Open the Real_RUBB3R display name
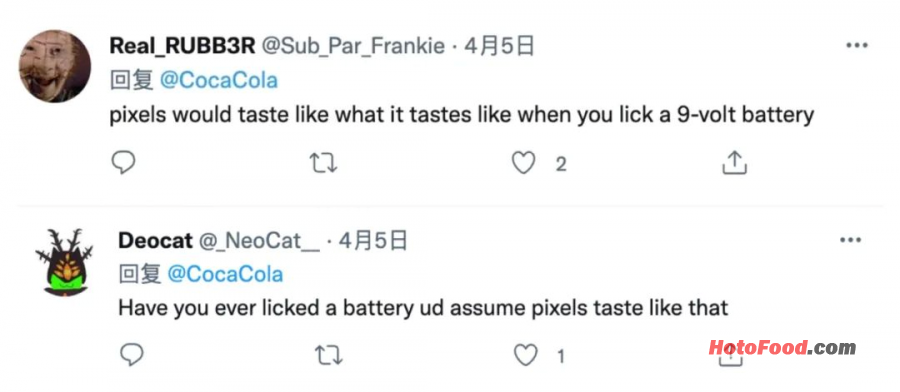 (183, 46)
